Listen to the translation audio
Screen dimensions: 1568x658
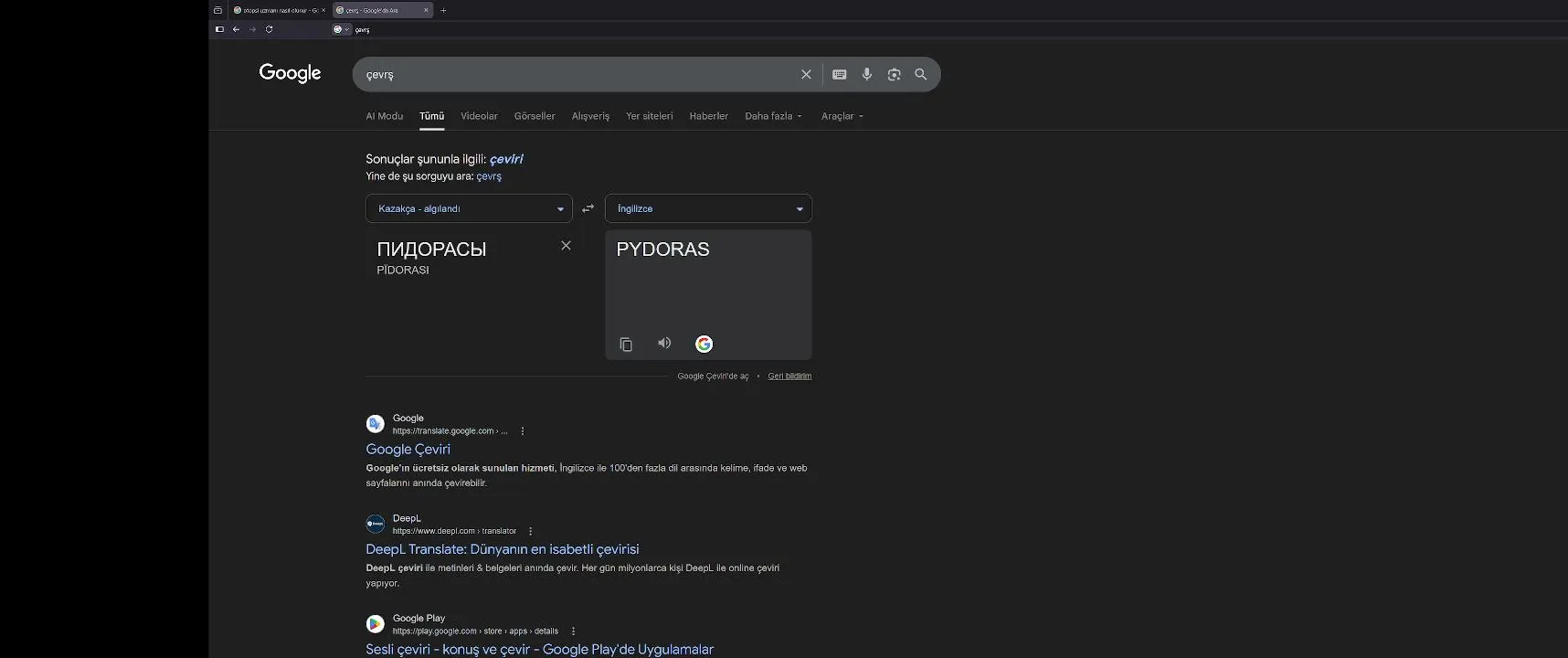pyautogui.click(x=664, y=344)
